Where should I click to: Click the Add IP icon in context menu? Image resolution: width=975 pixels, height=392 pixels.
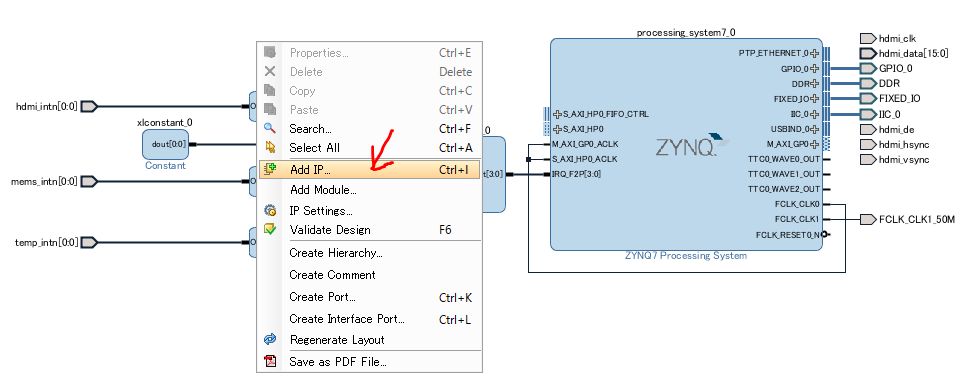(270, 169)
